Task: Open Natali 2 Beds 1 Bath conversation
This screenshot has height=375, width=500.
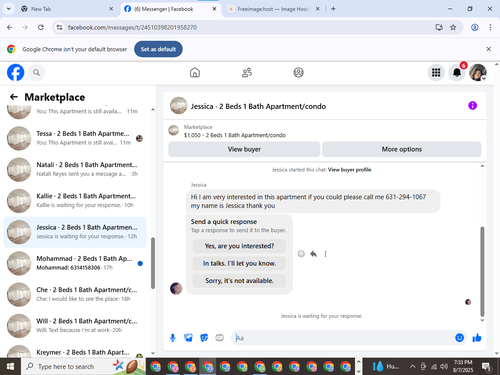Action: [75, 169]
